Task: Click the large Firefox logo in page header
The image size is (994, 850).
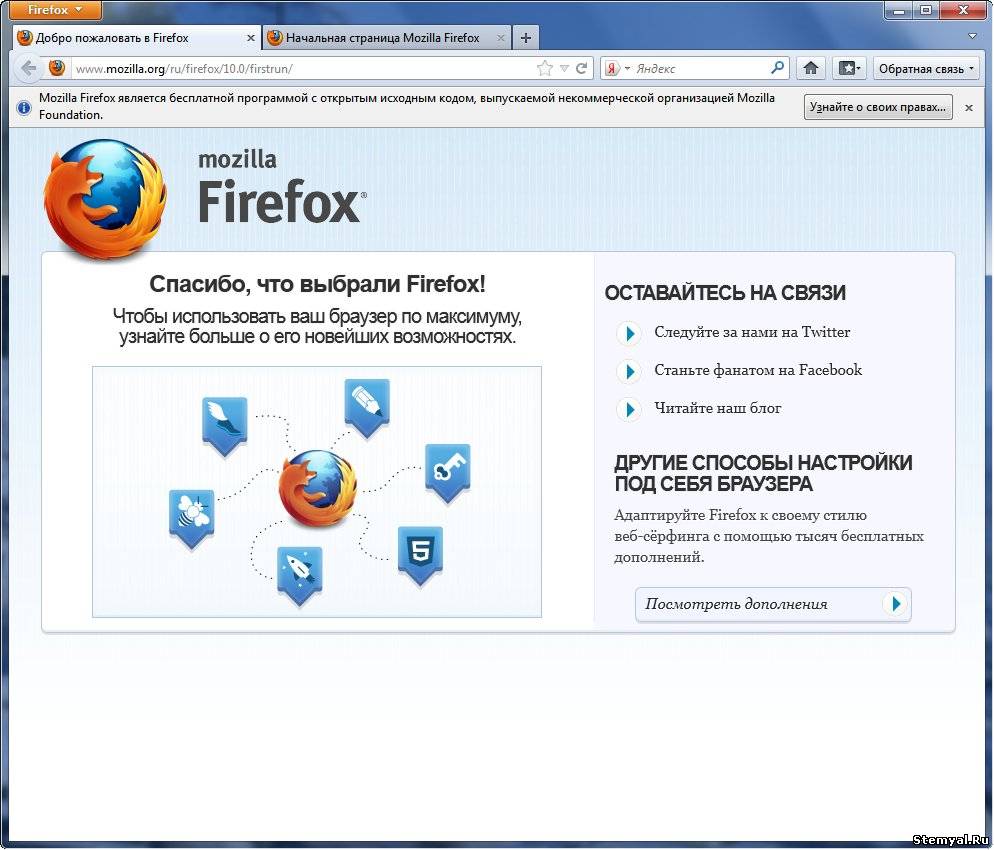Action: tap(106, 200)
